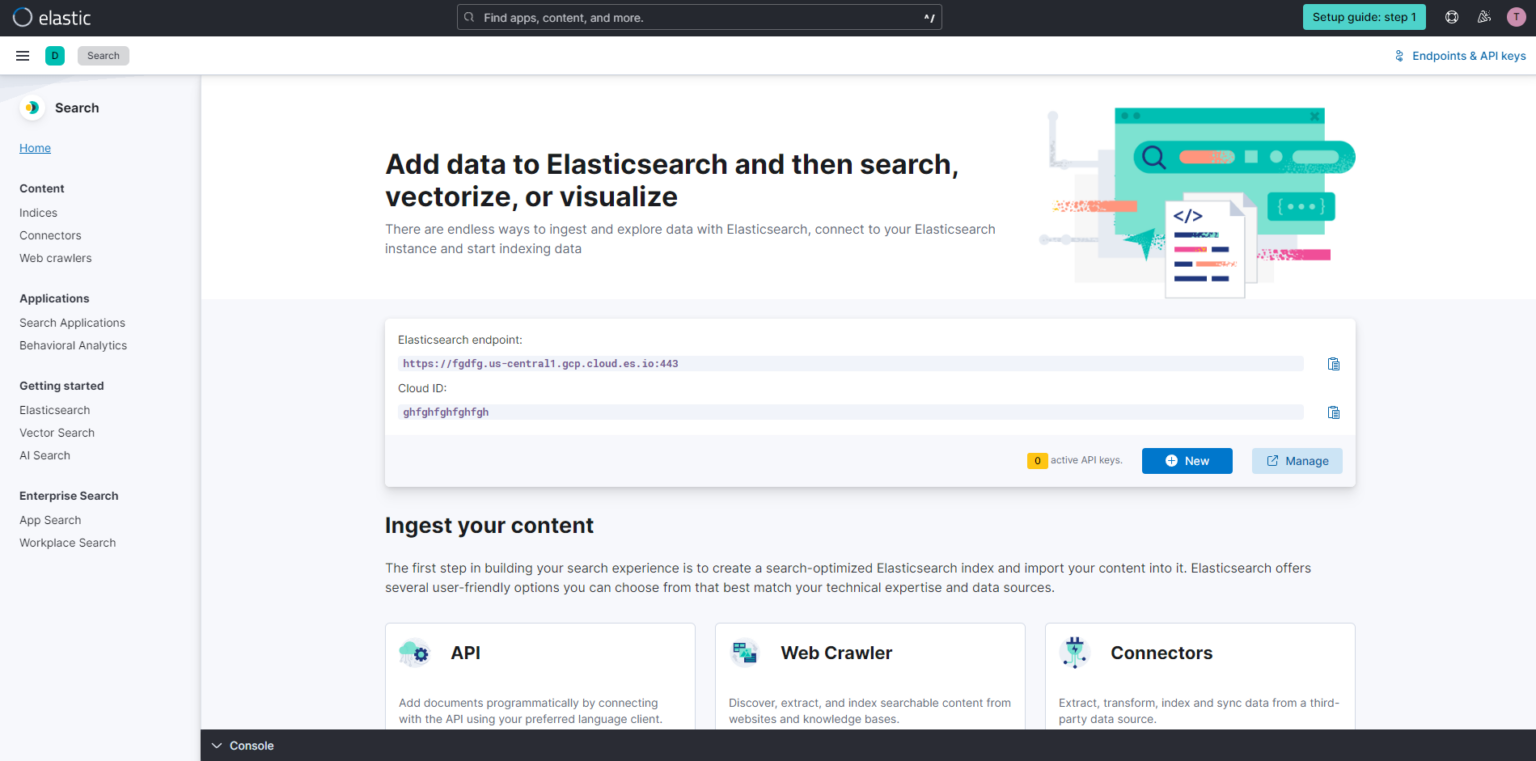Open the Indices section in the sidebar
This screenshot has width=1536, height=761.
(x=38, y=212)
